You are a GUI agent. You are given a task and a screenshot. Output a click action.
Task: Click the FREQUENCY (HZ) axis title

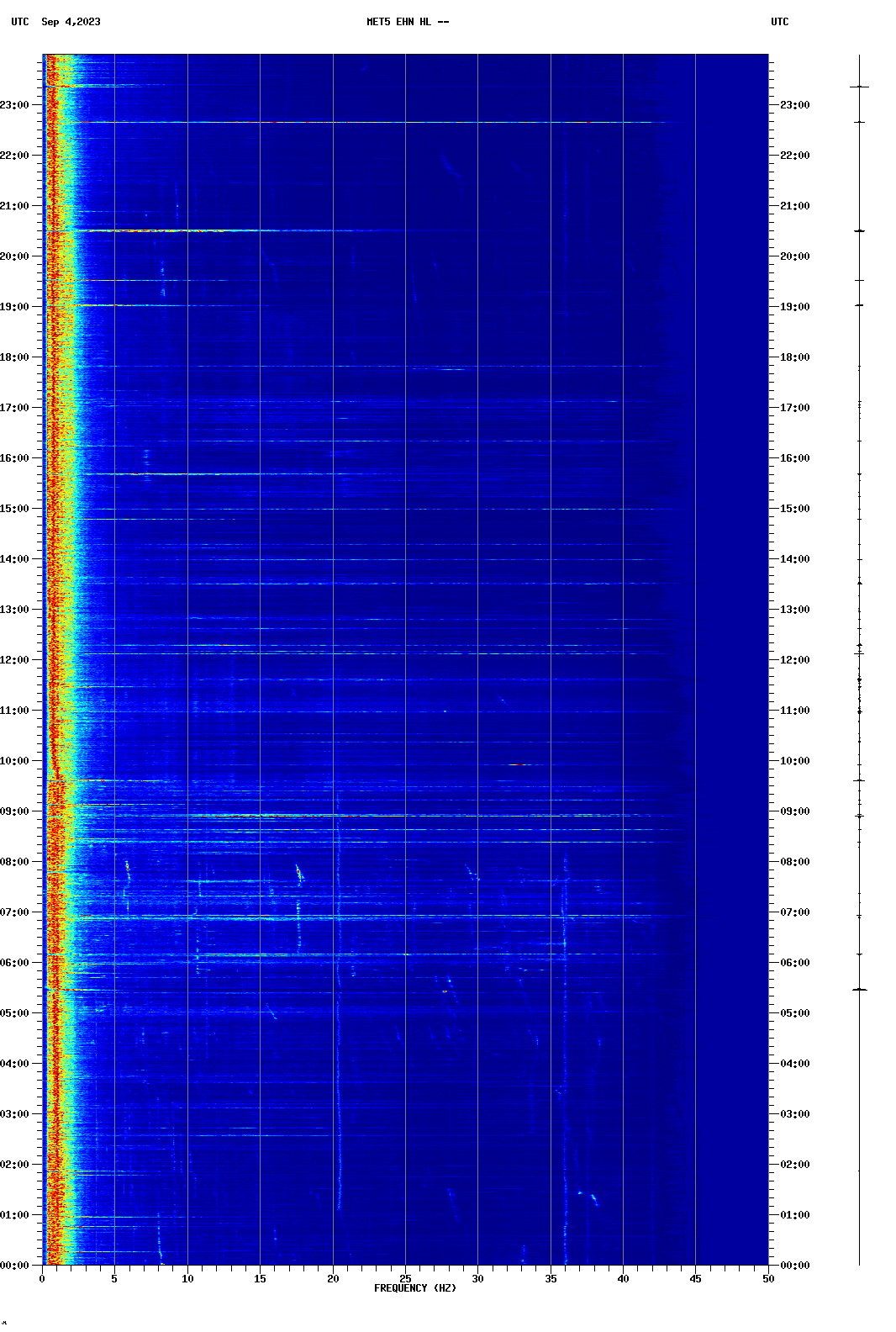(x=415, y=1288)
